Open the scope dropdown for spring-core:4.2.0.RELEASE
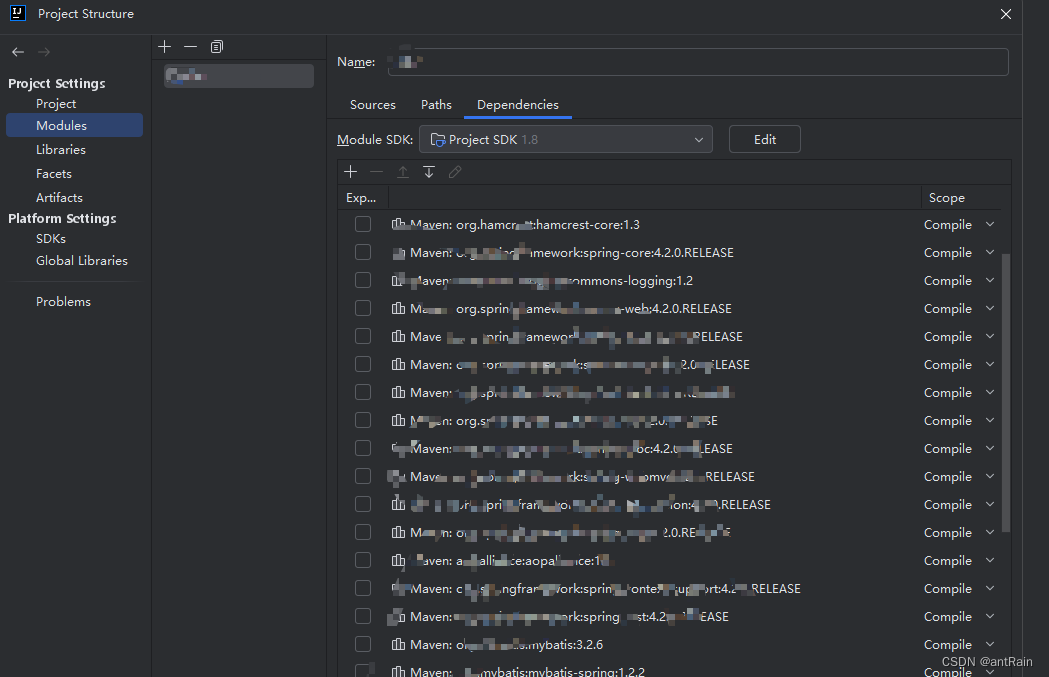 pyautogui.click(x=990, y=252)
